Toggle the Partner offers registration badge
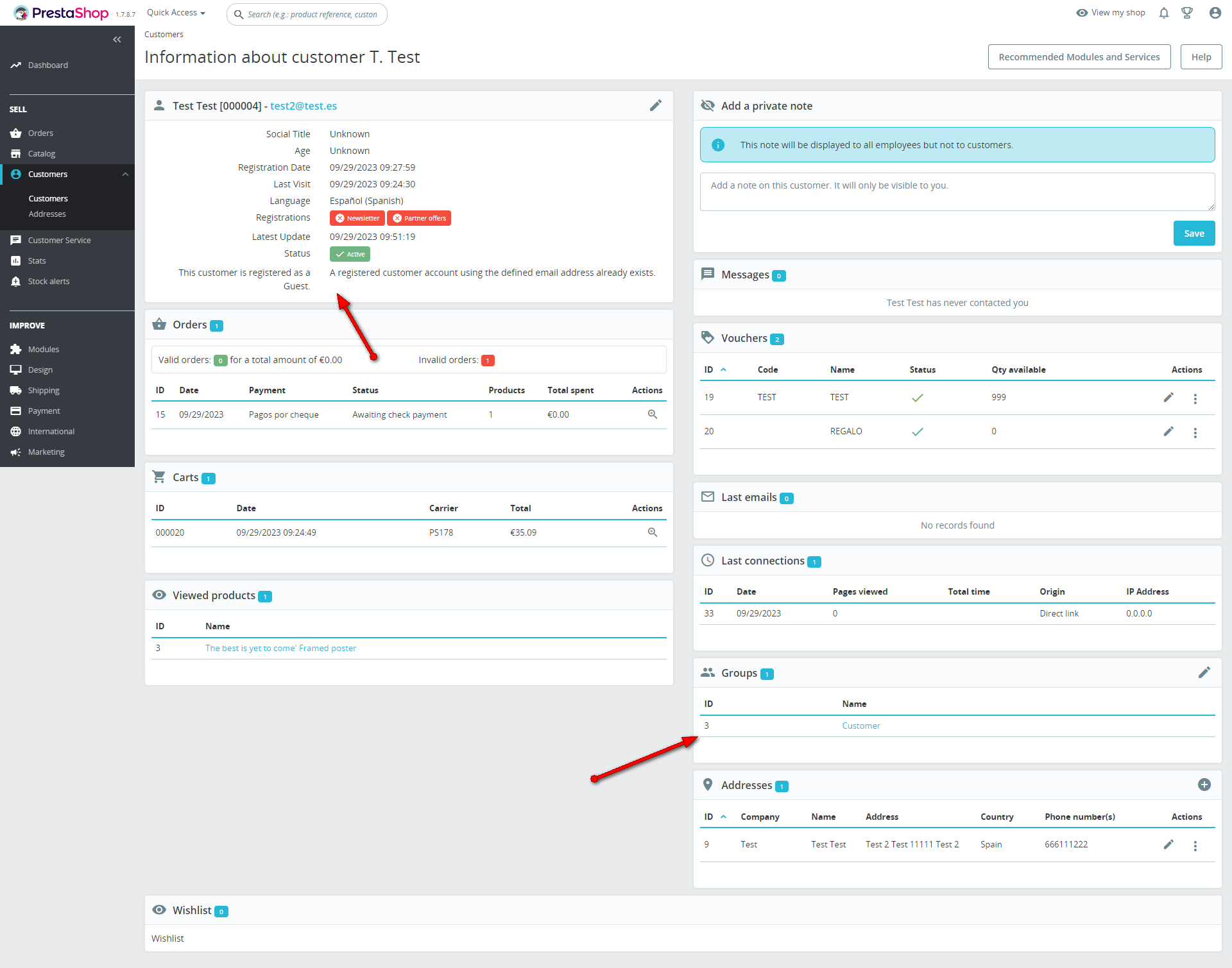1232x968 pixels. tap(419, 218)
